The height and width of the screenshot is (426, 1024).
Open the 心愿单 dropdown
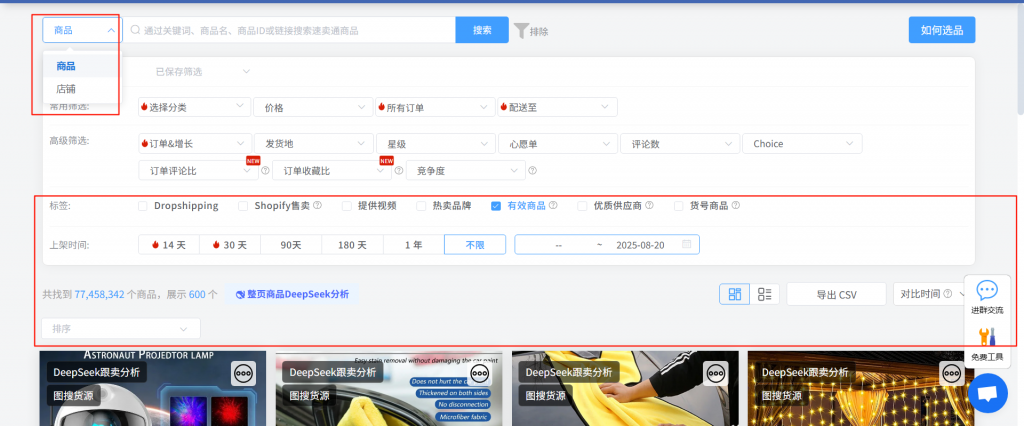(x=557, y=144)
